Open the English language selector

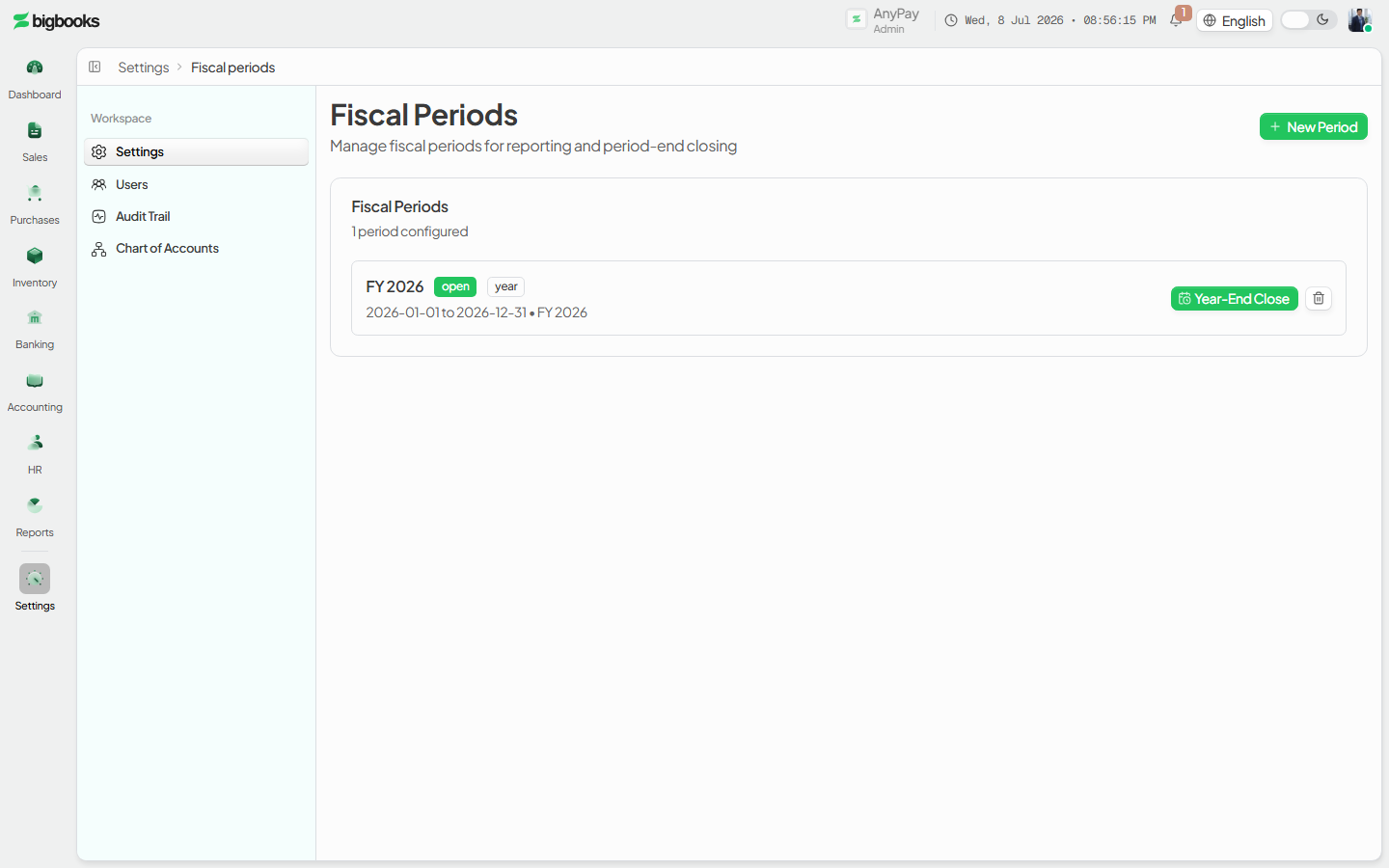tap(1235, 21)
